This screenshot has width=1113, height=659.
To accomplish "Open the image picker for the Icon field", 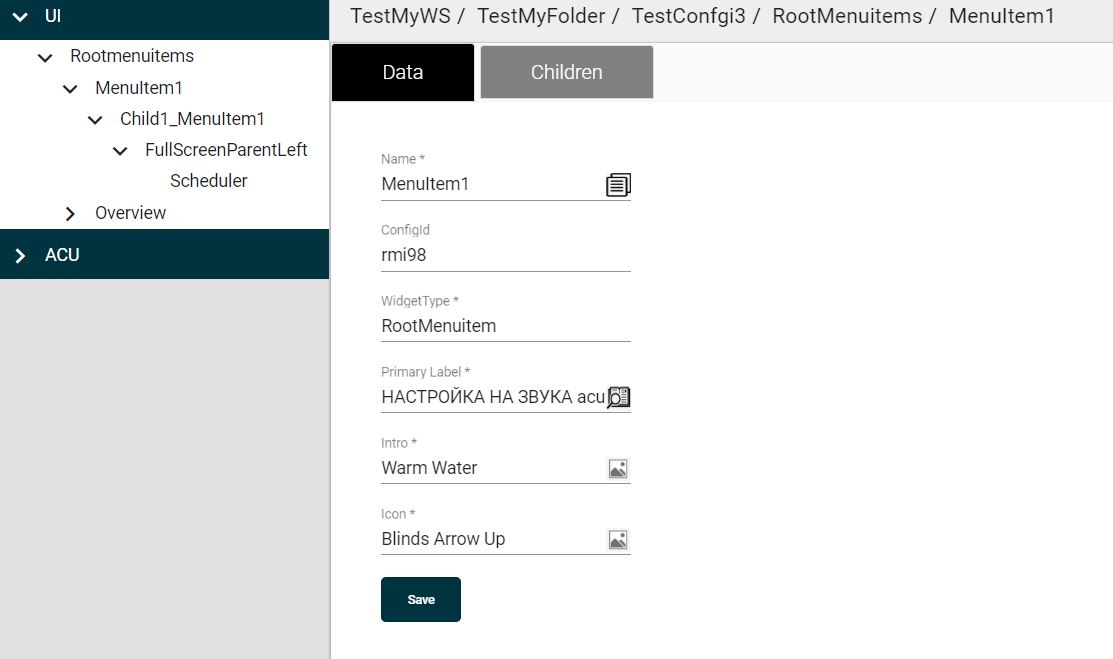I will click(x=618, y=539).
